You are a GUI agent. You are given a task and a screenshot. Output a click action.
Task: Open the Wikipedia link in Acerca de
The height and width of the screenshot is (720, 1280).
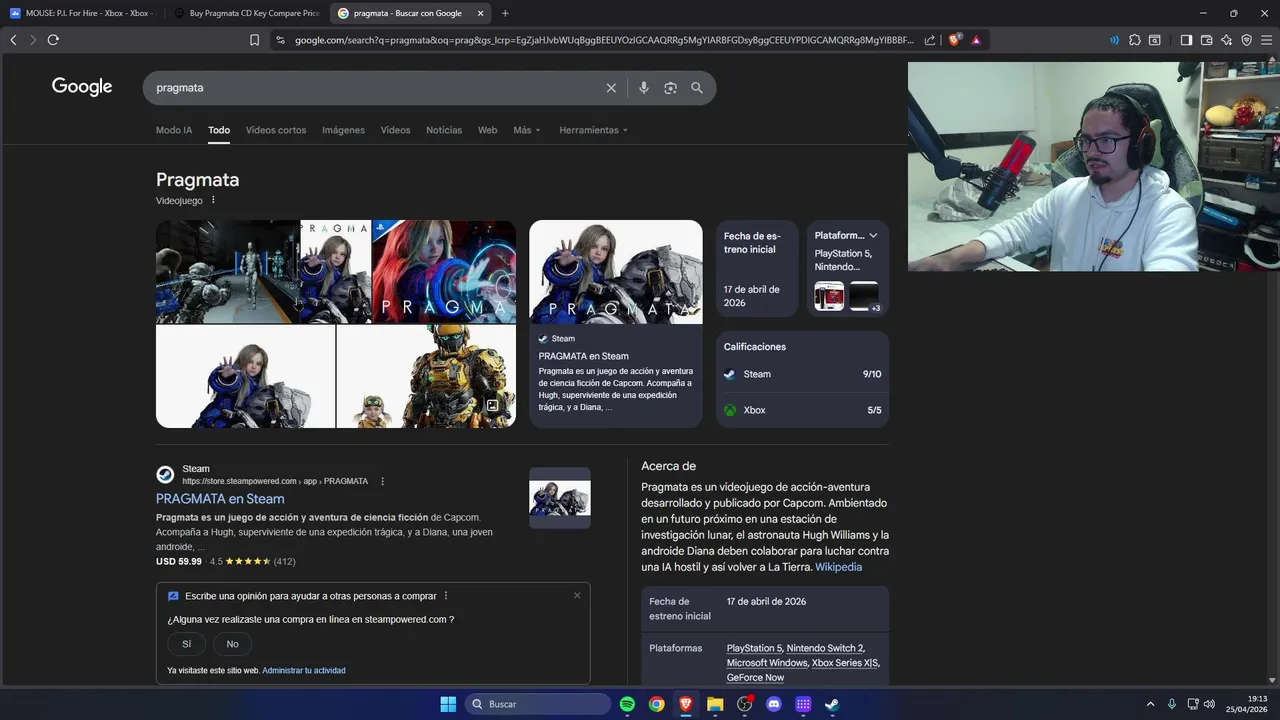pos(838,567)
